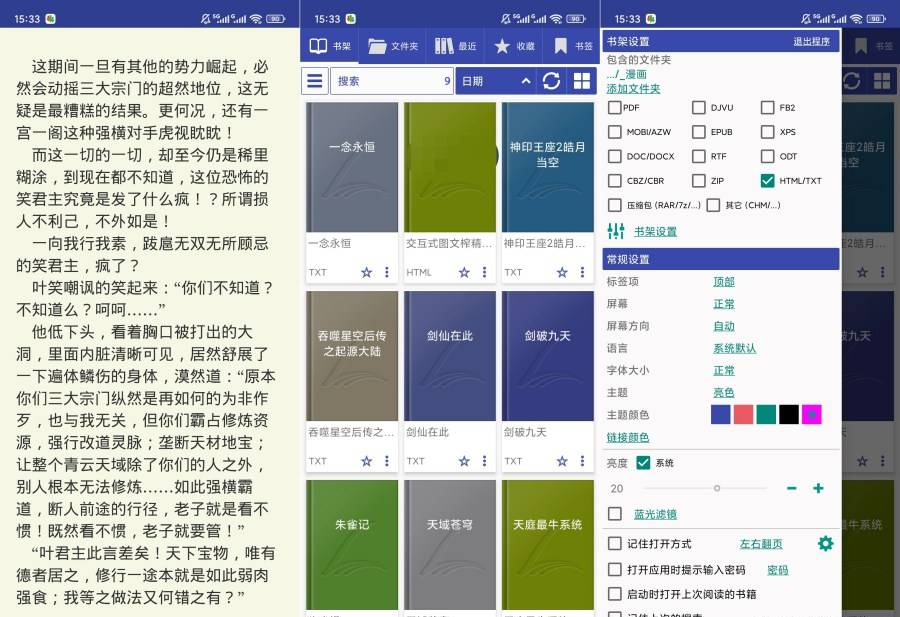900x617 pixels.
Task: Open more options for 剑仙在此 book
Action: coord(485,461)
